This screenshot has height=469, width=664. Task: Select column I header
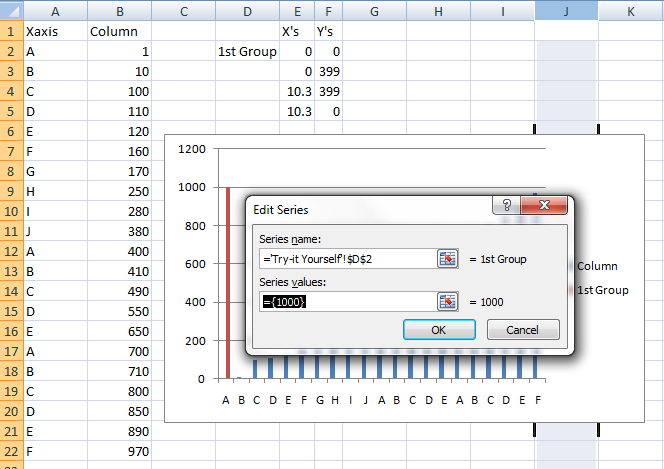click(x=502, y=11)
